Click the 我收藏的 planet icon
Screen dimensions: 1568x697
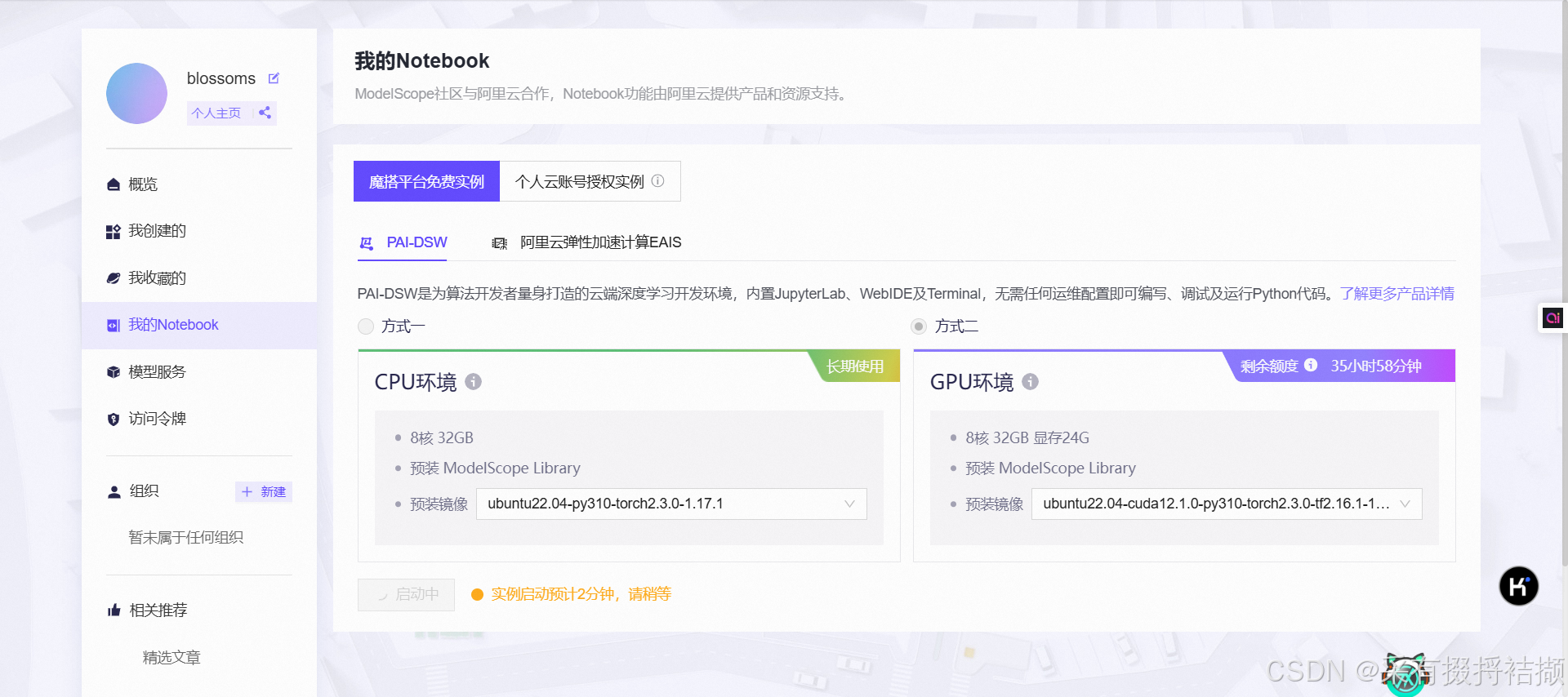tap(114, 278)
